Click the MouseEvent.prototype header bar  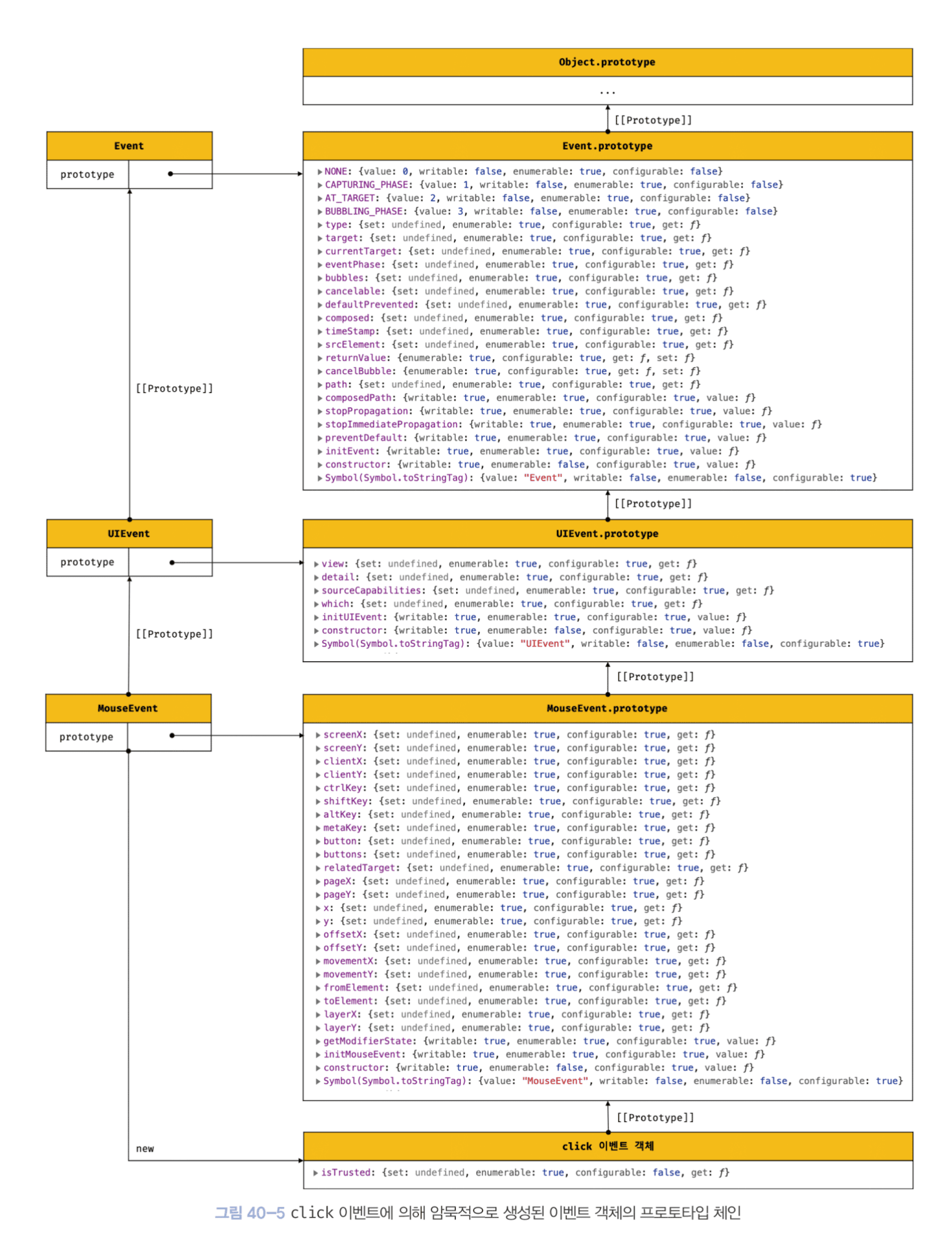607,708
